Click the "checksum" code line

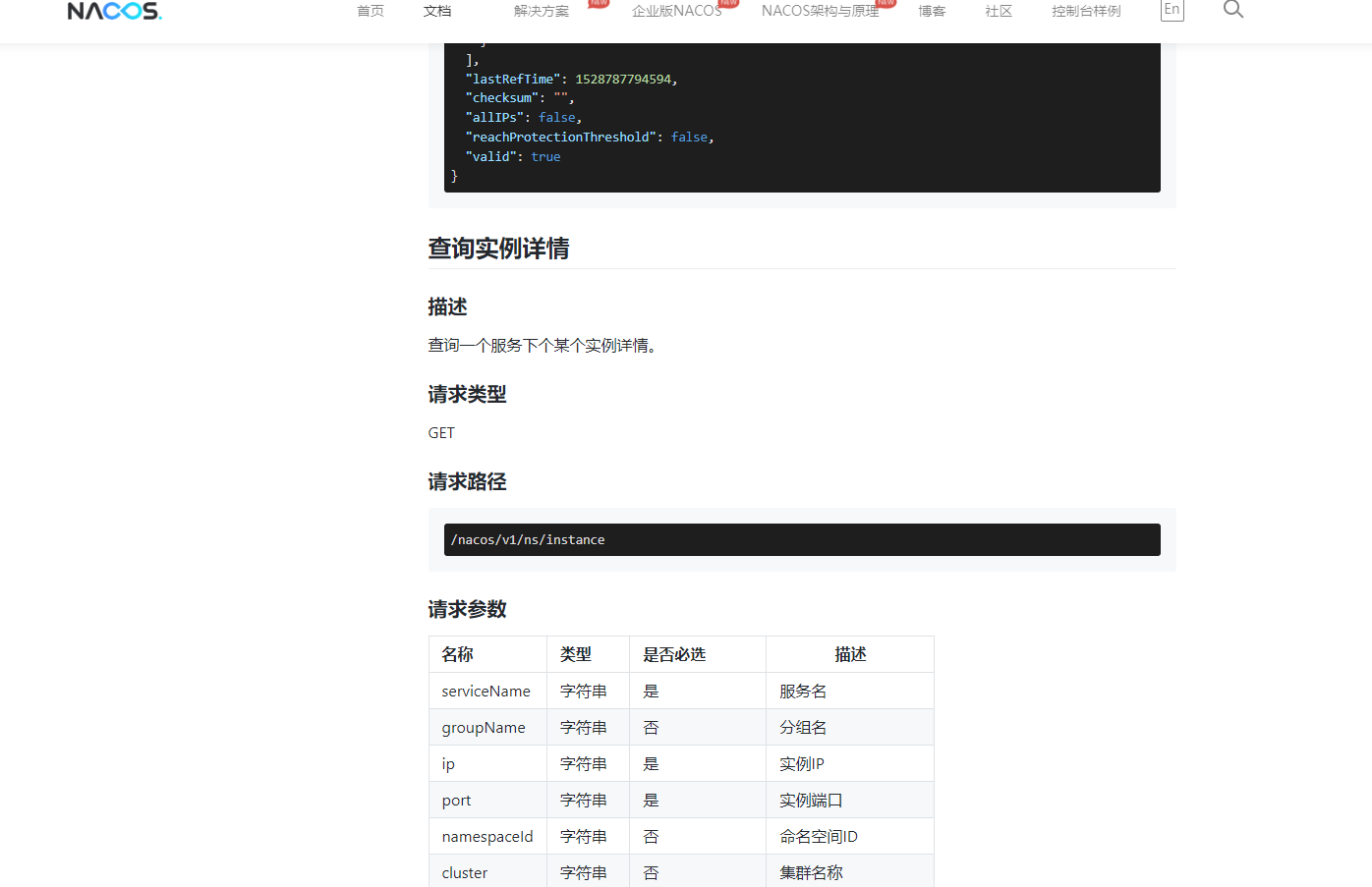click(520, 97)
